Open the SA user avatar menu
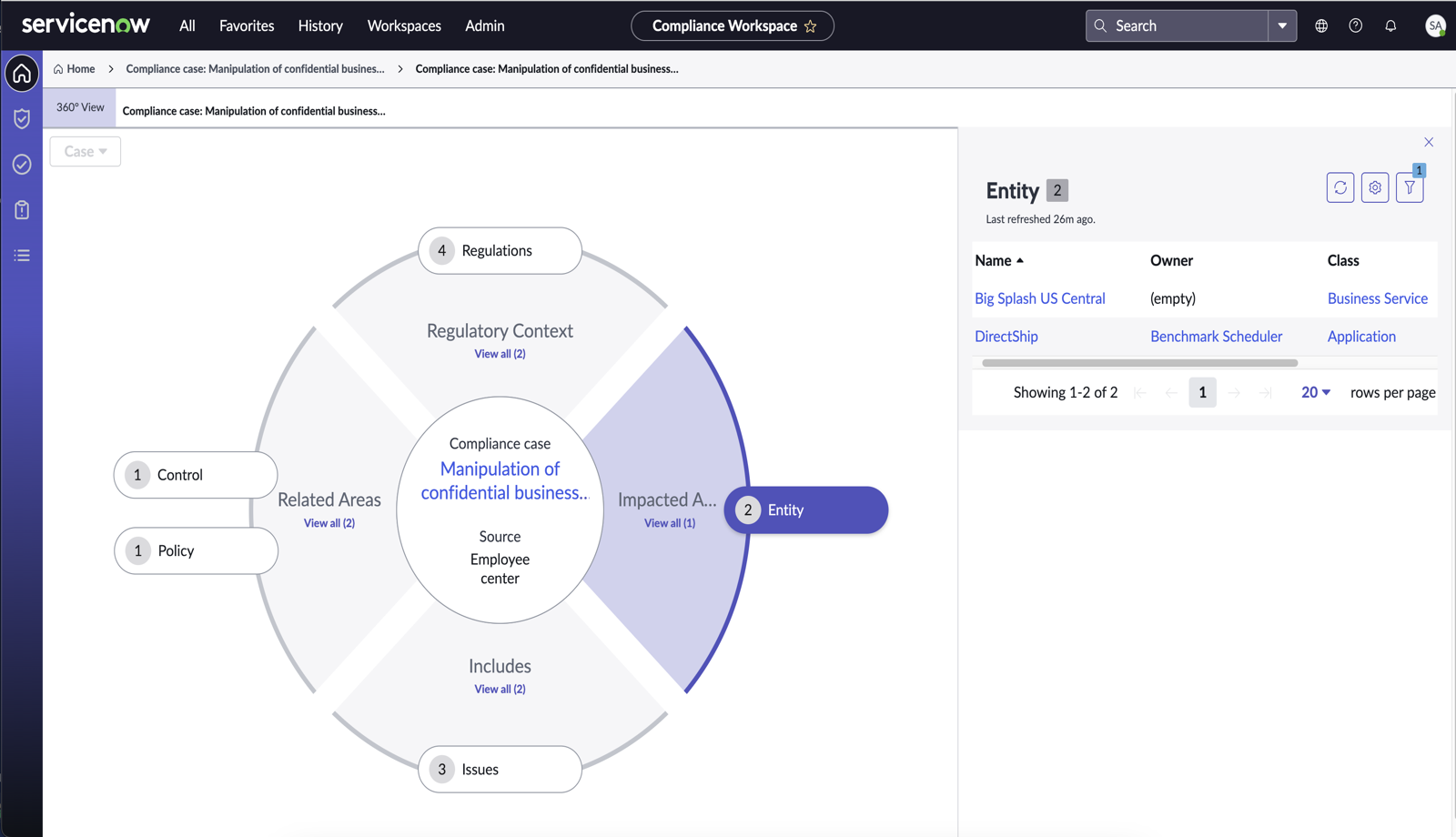The image size is (1456, 837). (x=1435, y=26)
